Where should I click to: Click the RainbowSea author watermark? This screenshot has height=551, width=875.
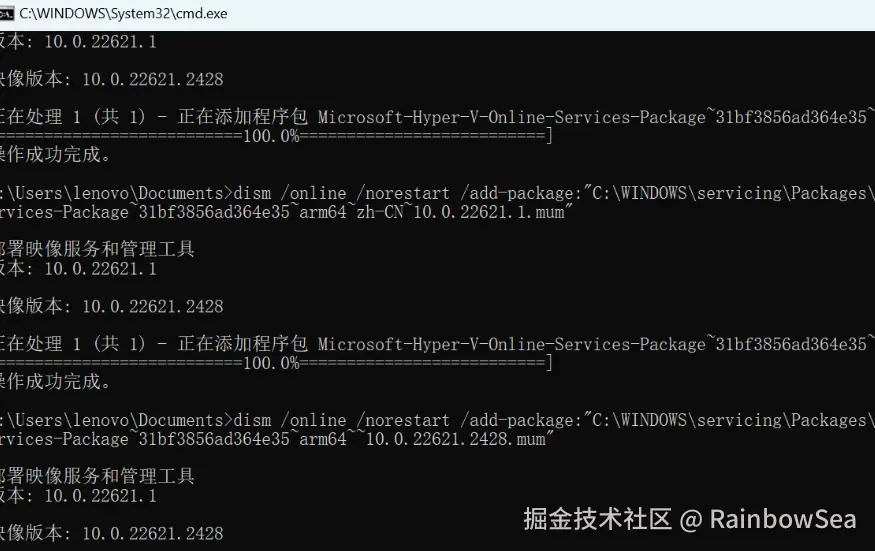tap(782, 519)
